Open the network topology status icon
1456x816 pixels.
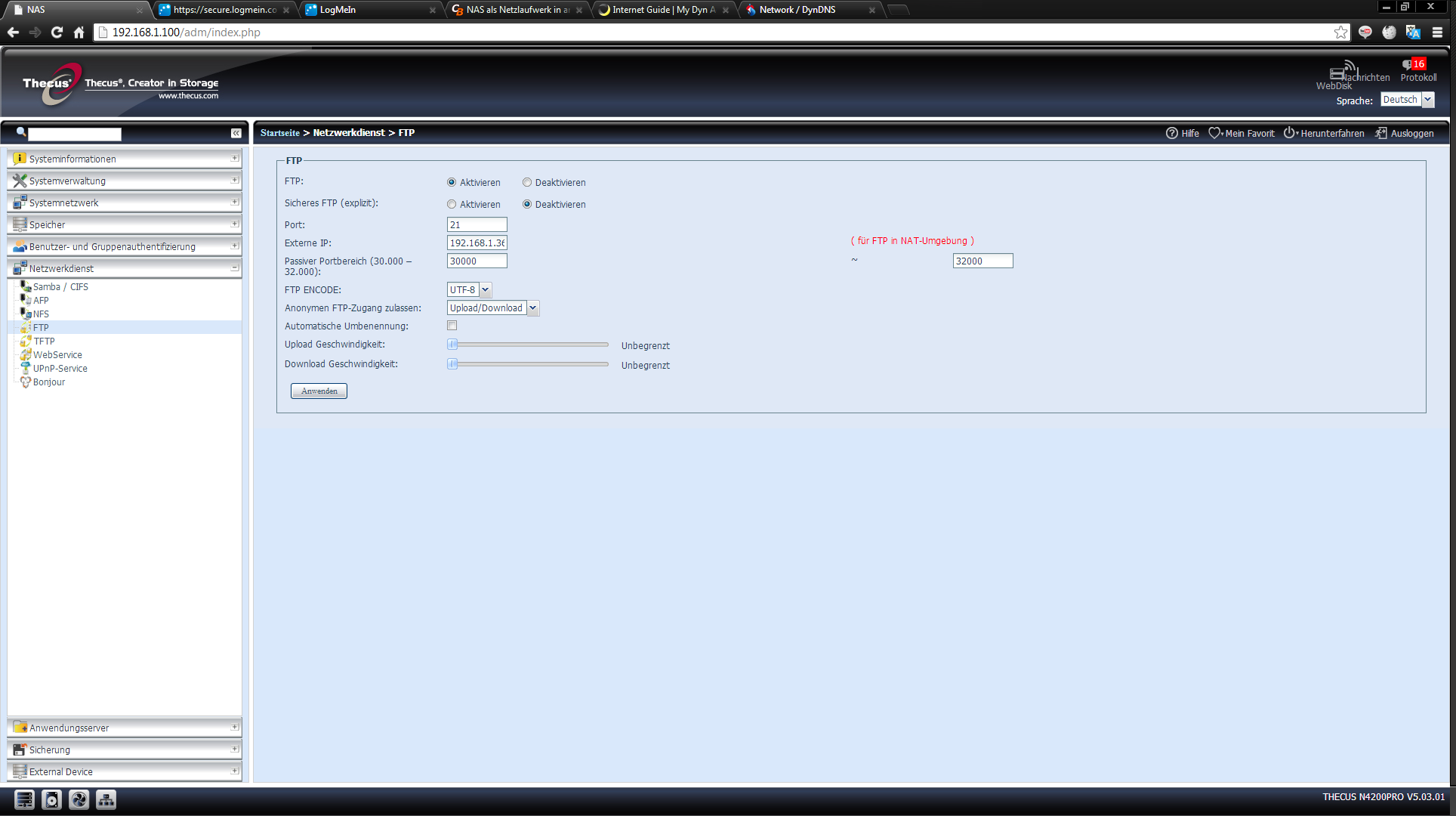click(106, 799)
